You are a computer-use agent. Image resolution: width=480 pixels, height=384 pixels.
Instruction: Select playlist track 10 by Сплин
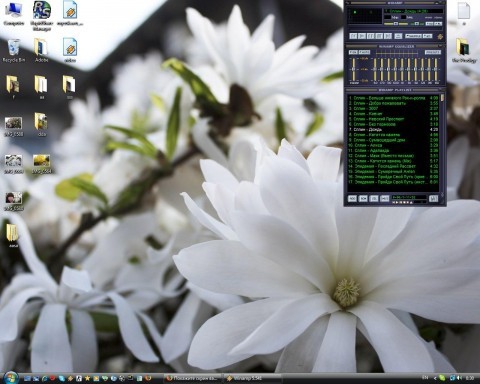(x=393, y=145)
